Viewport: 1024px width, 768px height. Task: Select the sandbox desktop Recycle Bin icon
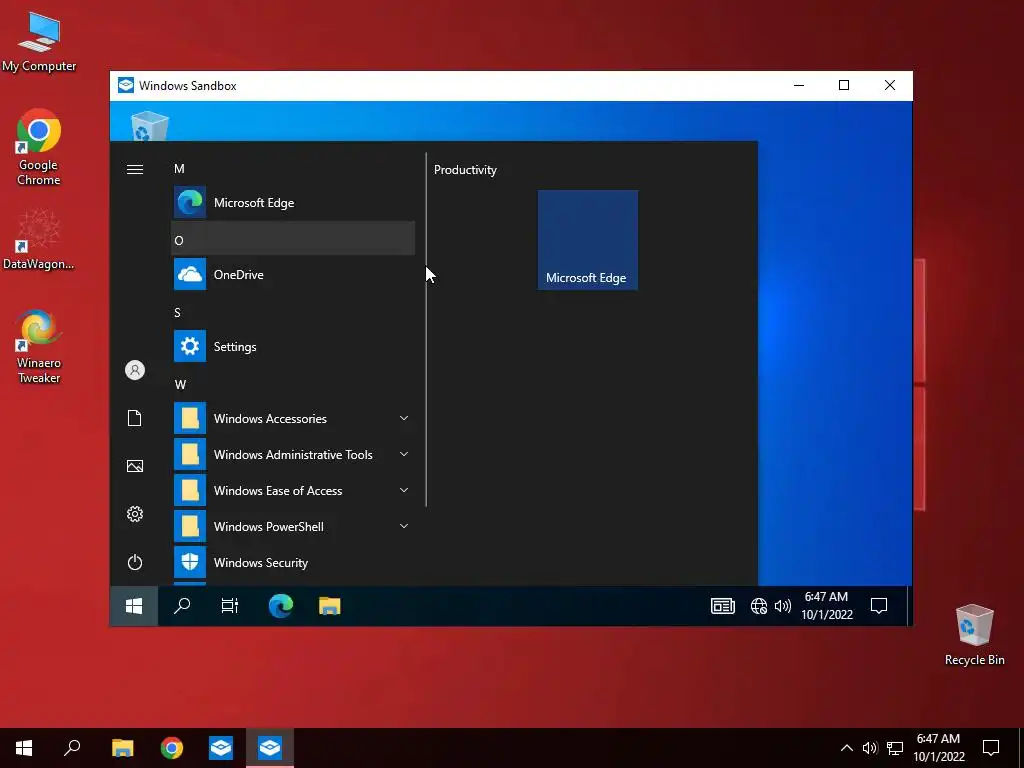click(x=150, y=125)
